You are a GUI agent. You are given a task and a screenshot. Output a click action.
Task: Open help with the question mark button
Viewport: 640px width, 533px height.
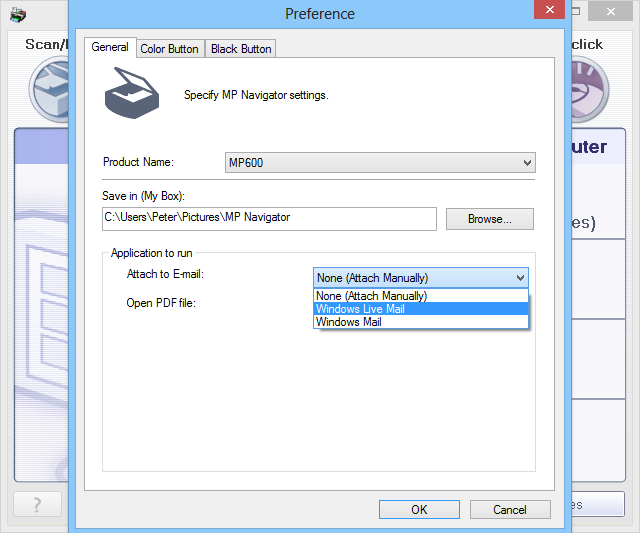pos(38,504)
